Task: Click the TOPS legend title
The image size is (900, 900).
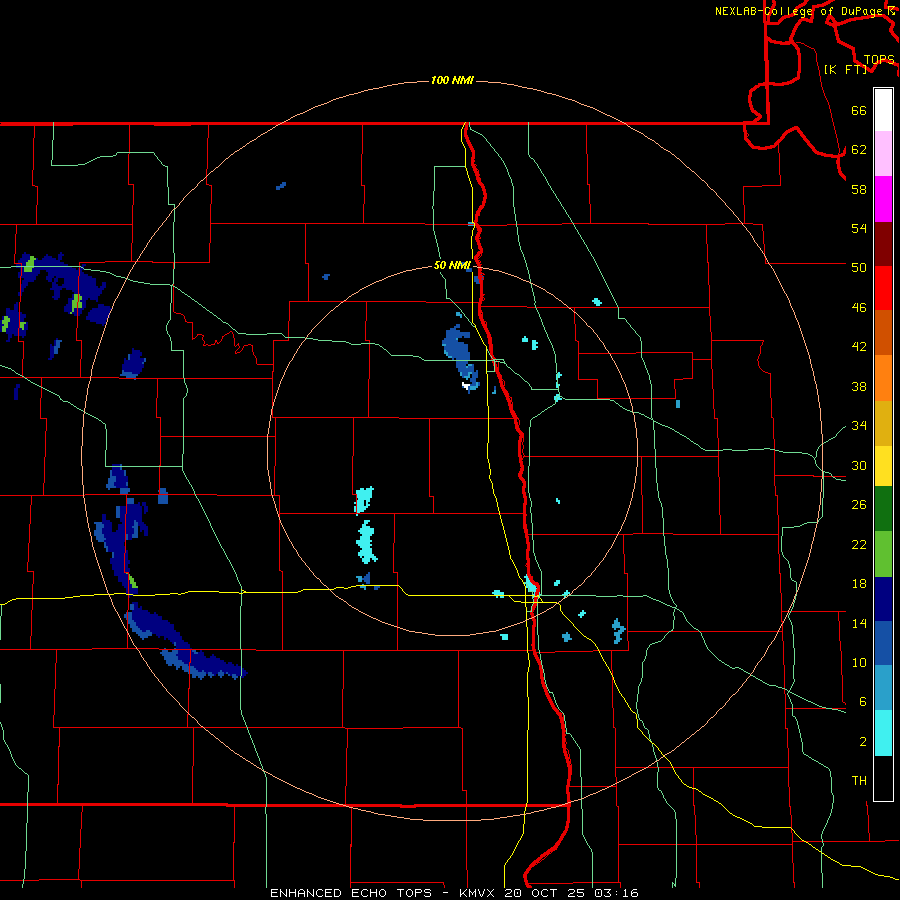Action: 879,60
